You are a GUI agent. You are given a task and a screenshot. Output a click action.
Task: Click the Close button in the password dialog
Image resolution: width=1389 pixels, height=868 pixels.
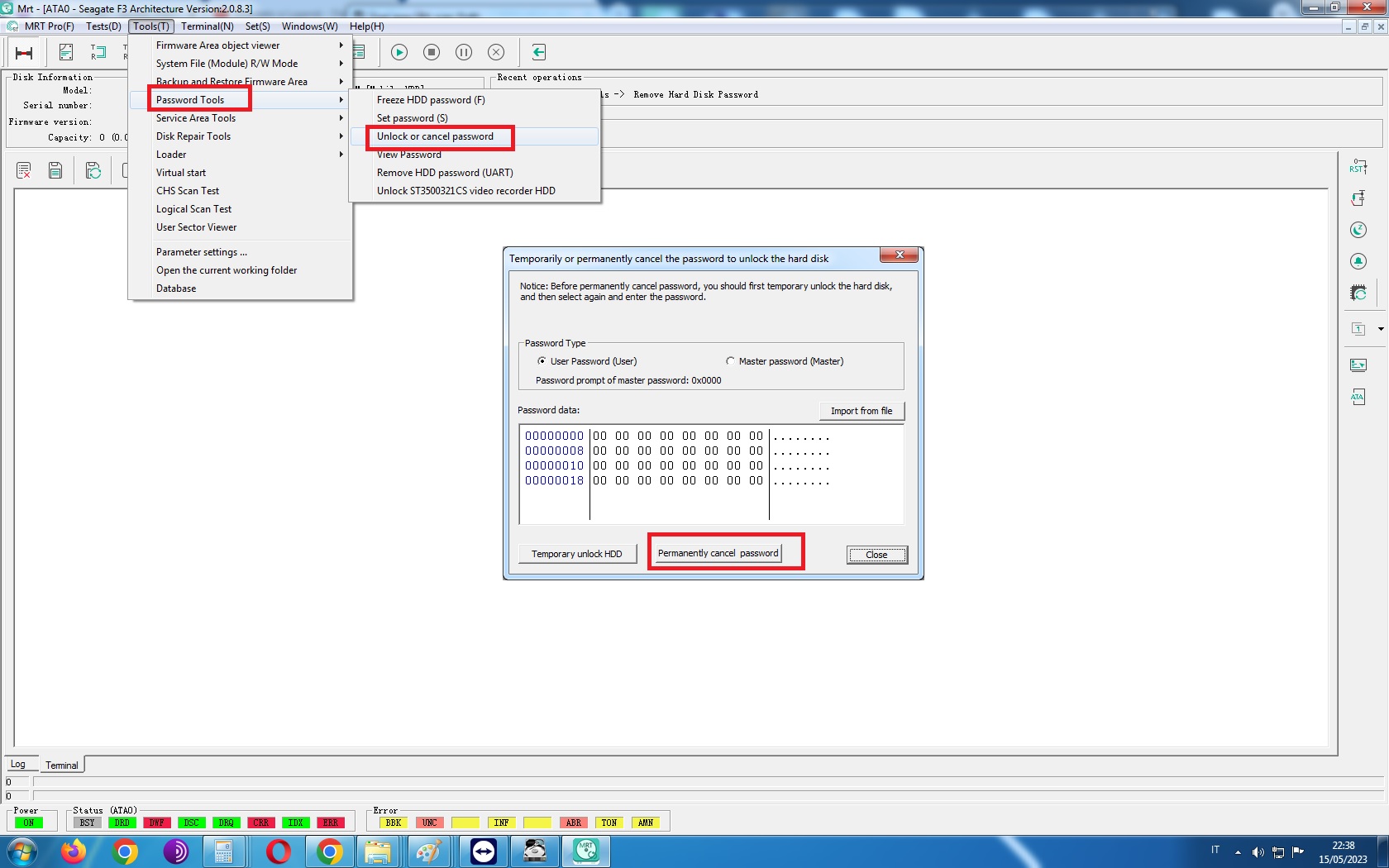pos(876,555)
